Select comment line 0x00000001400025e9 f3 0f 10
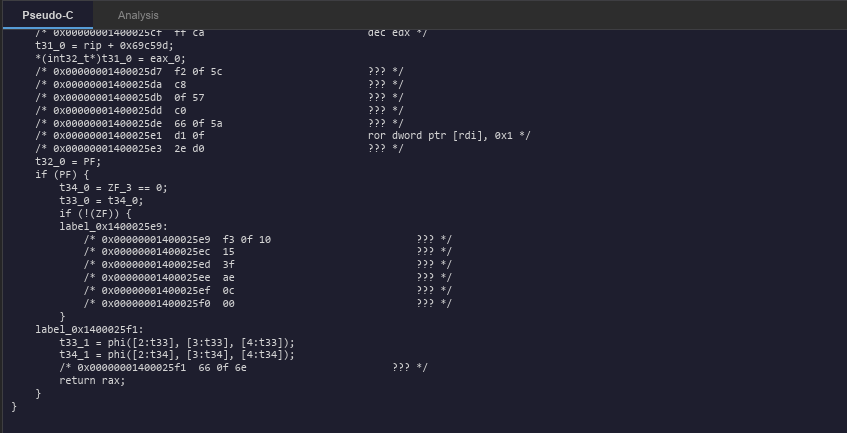Image resolution: width=847 pixels, height=433 pixels. (x=268, y=239)
